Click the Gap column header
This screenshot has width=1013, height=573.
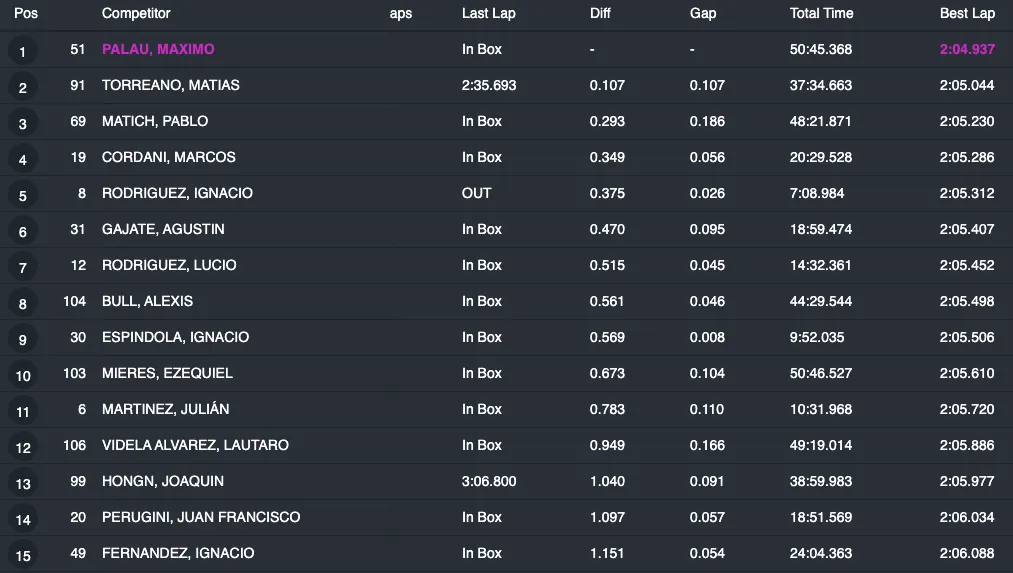click(x=703, y=14)
